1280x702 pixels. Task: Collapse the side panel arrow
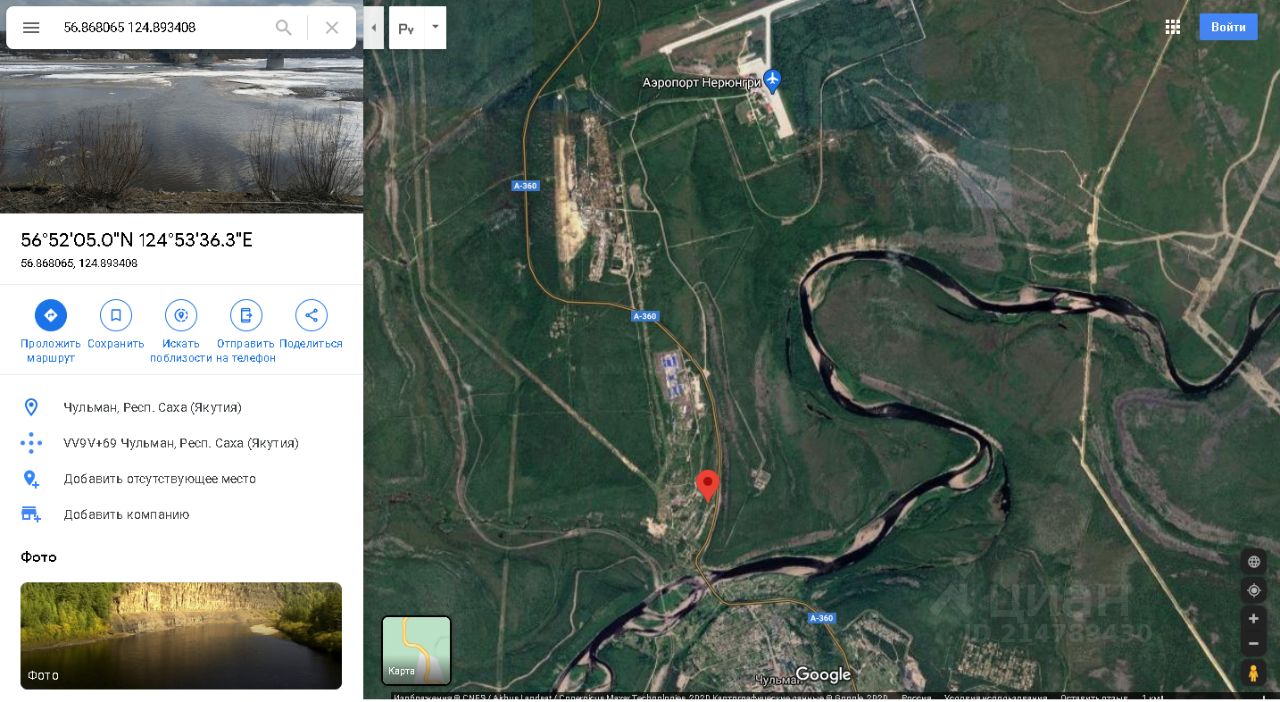[x=373, y=28]
